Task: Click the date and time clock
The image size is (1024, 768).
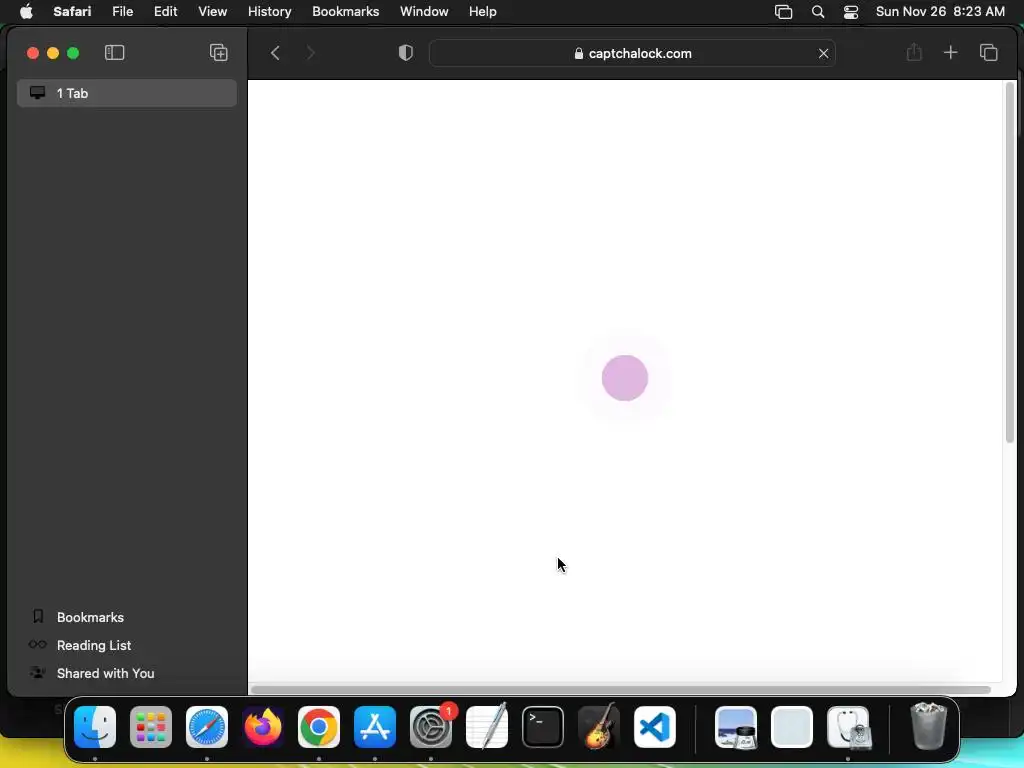Action: click(x=940, y=12)
